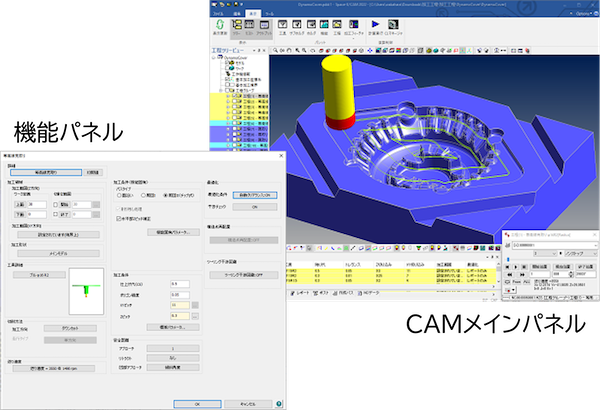600x410 pixels.
Task: Select the hand pan tool in view toolbar
Action: [290, 50]
